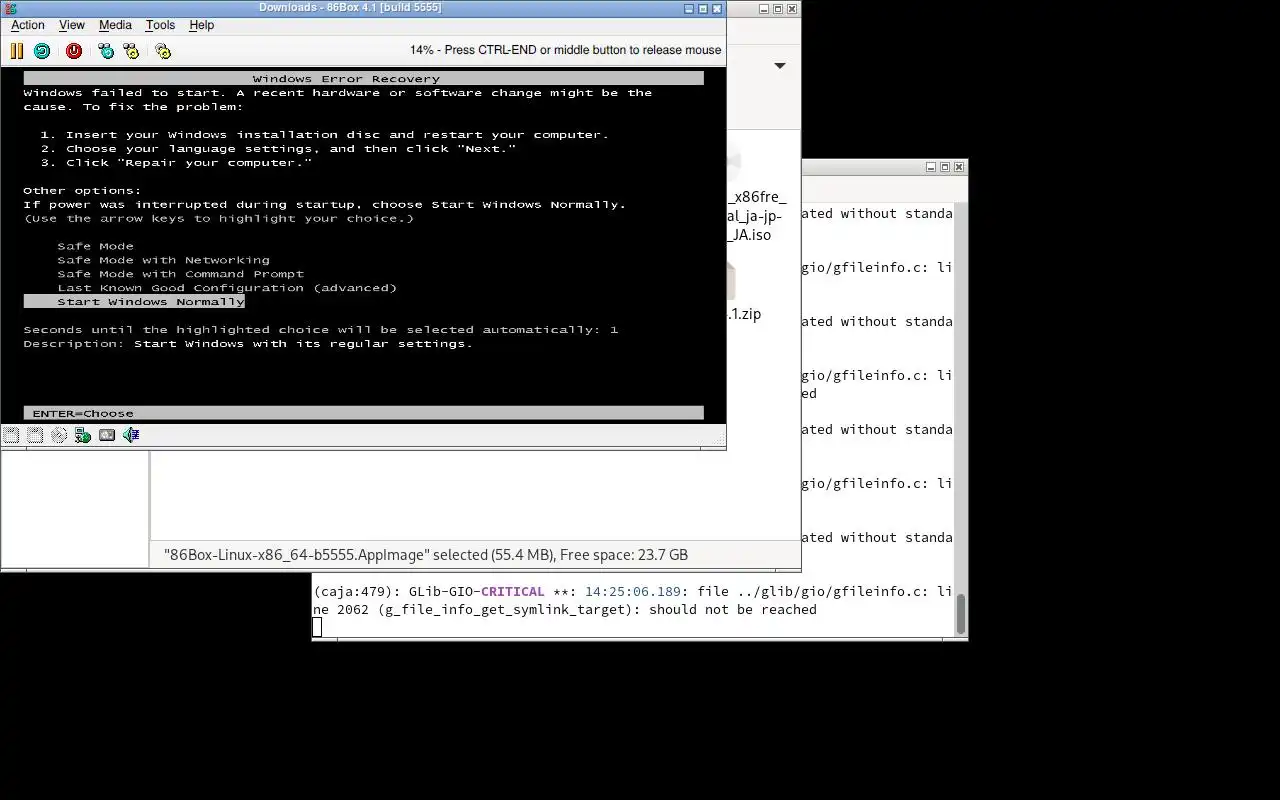Click the terminal's "GLib-GIO-CRITICAL" log text
Image resolution: width=1280 pixels, height=800 pixels.
[476, 591]
